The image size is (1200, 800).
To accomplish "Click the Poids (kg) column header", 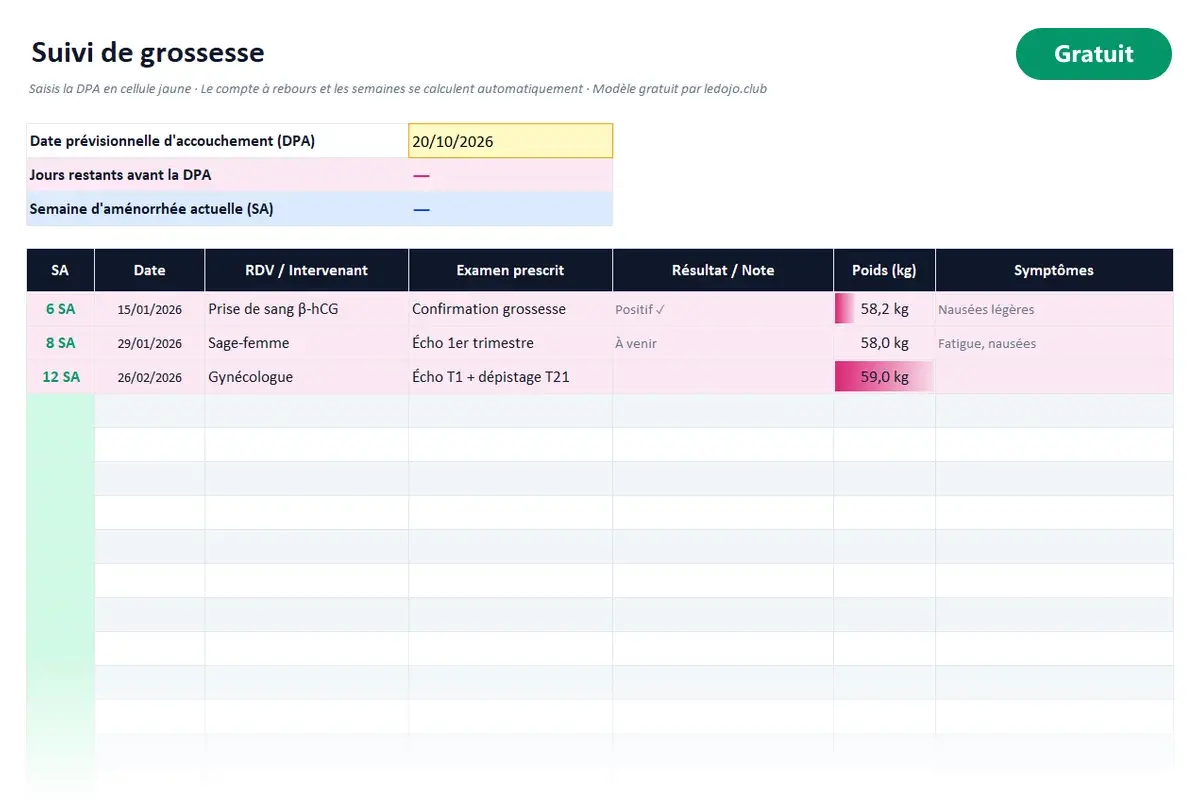I will pos(884,270).
